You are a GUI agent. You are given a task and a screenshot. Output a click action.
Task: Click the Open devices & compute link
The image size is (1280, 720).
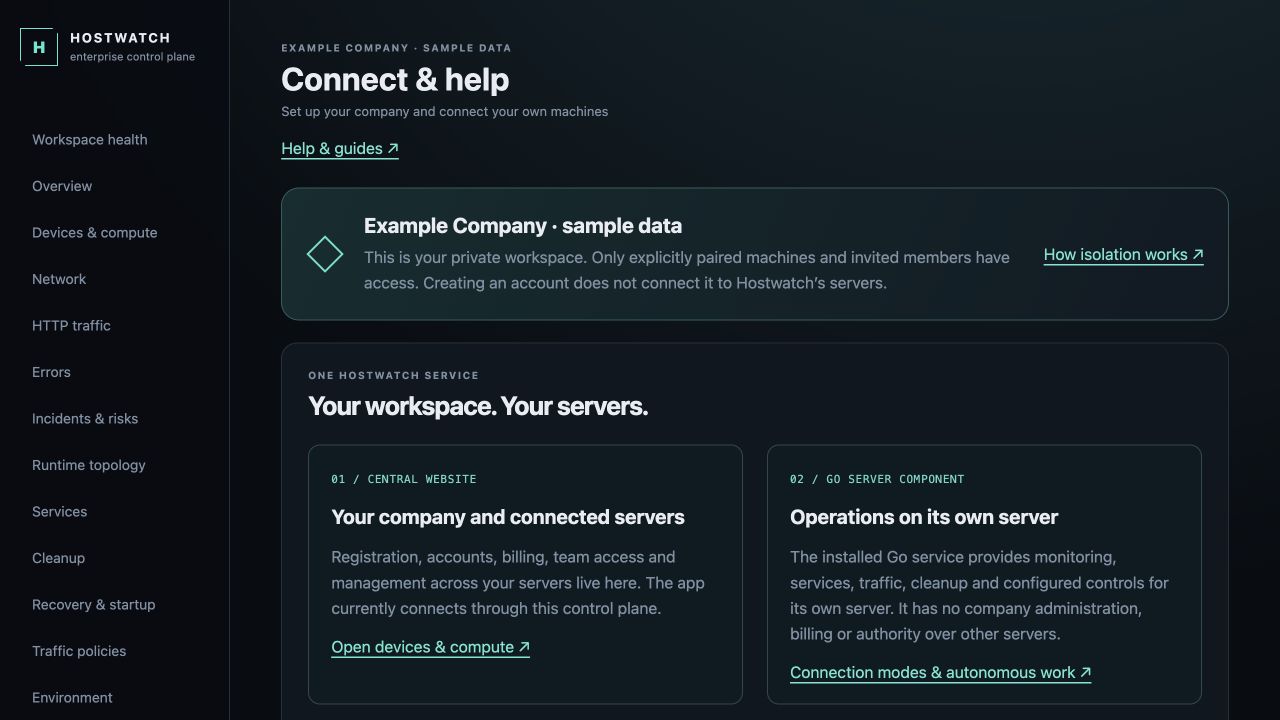point(431,648)
